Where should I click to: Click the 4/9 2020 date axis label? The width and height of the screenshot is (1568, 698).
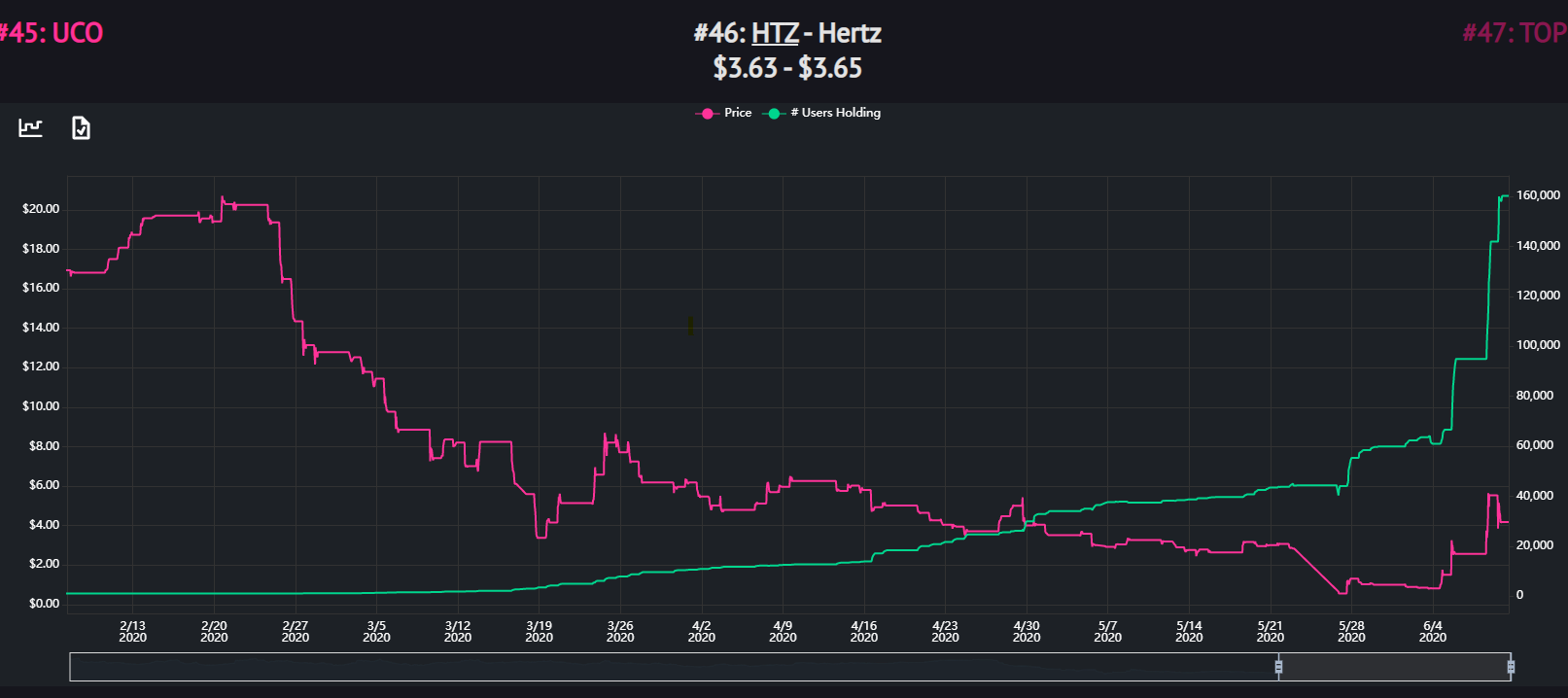tap(783, 632)
